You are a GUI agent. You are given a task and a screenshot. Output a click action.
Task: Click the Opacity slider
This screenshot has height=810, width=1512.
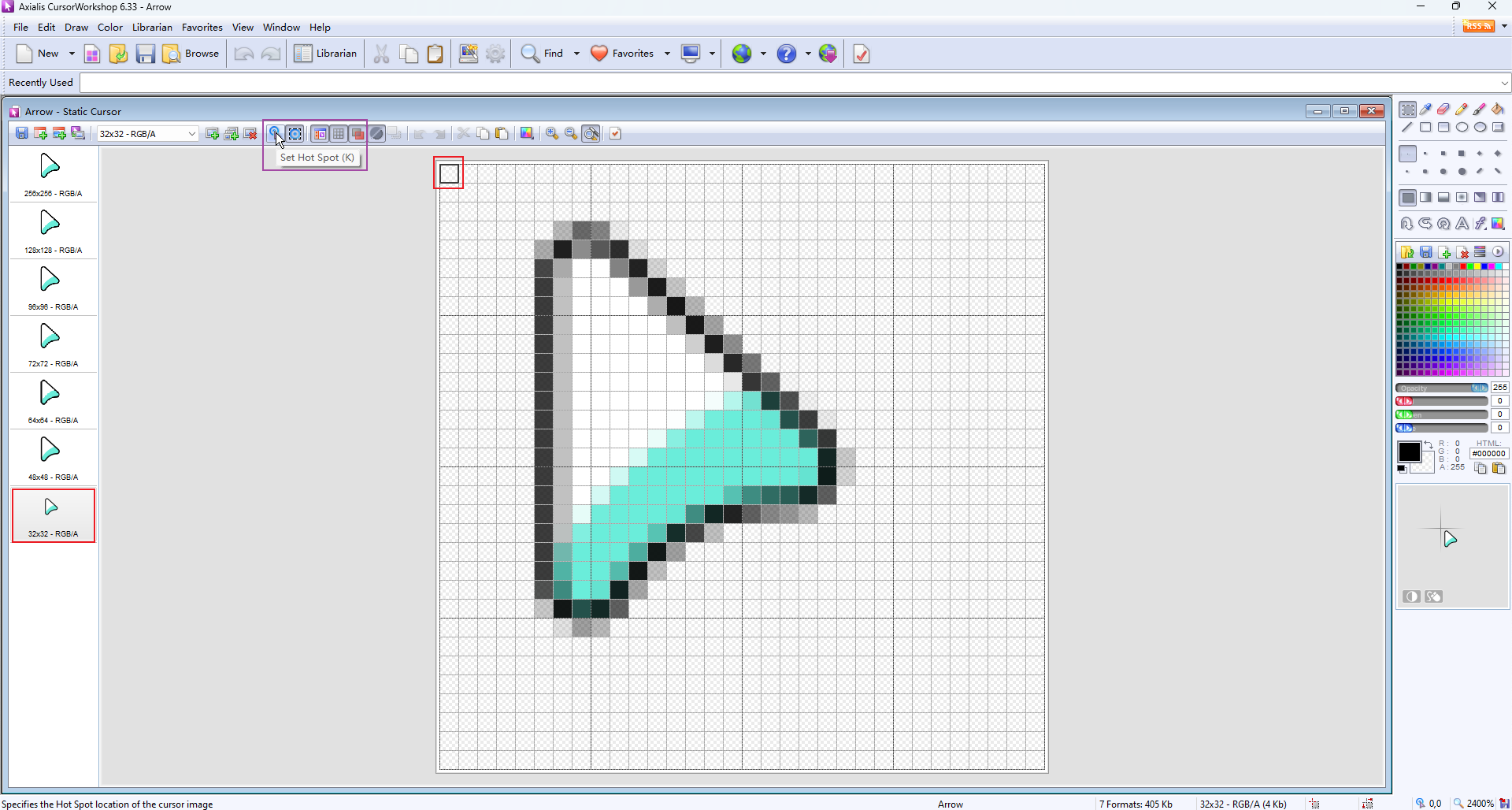click(x=1441, y=388)
